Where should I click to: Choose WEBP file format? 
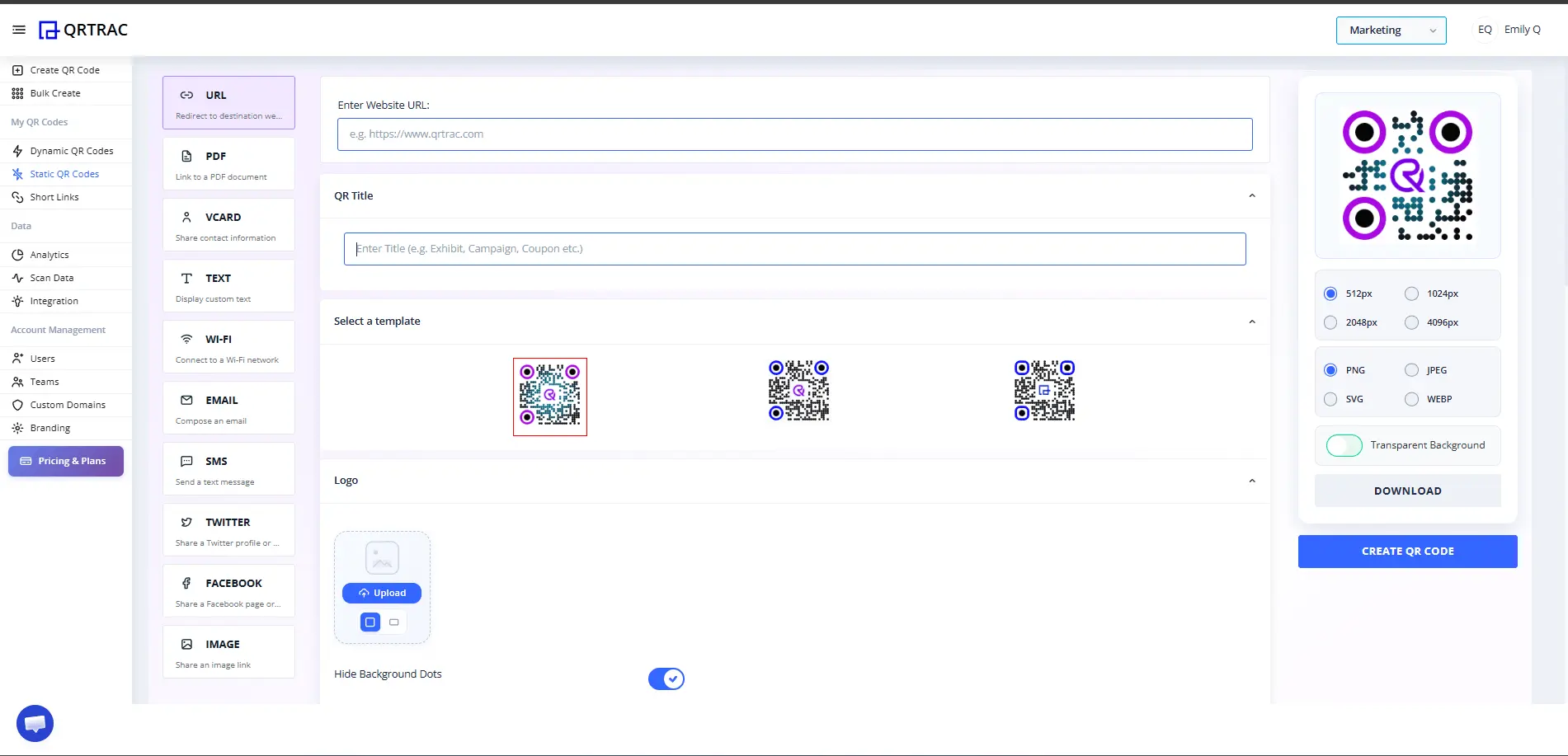[1411, 399]
